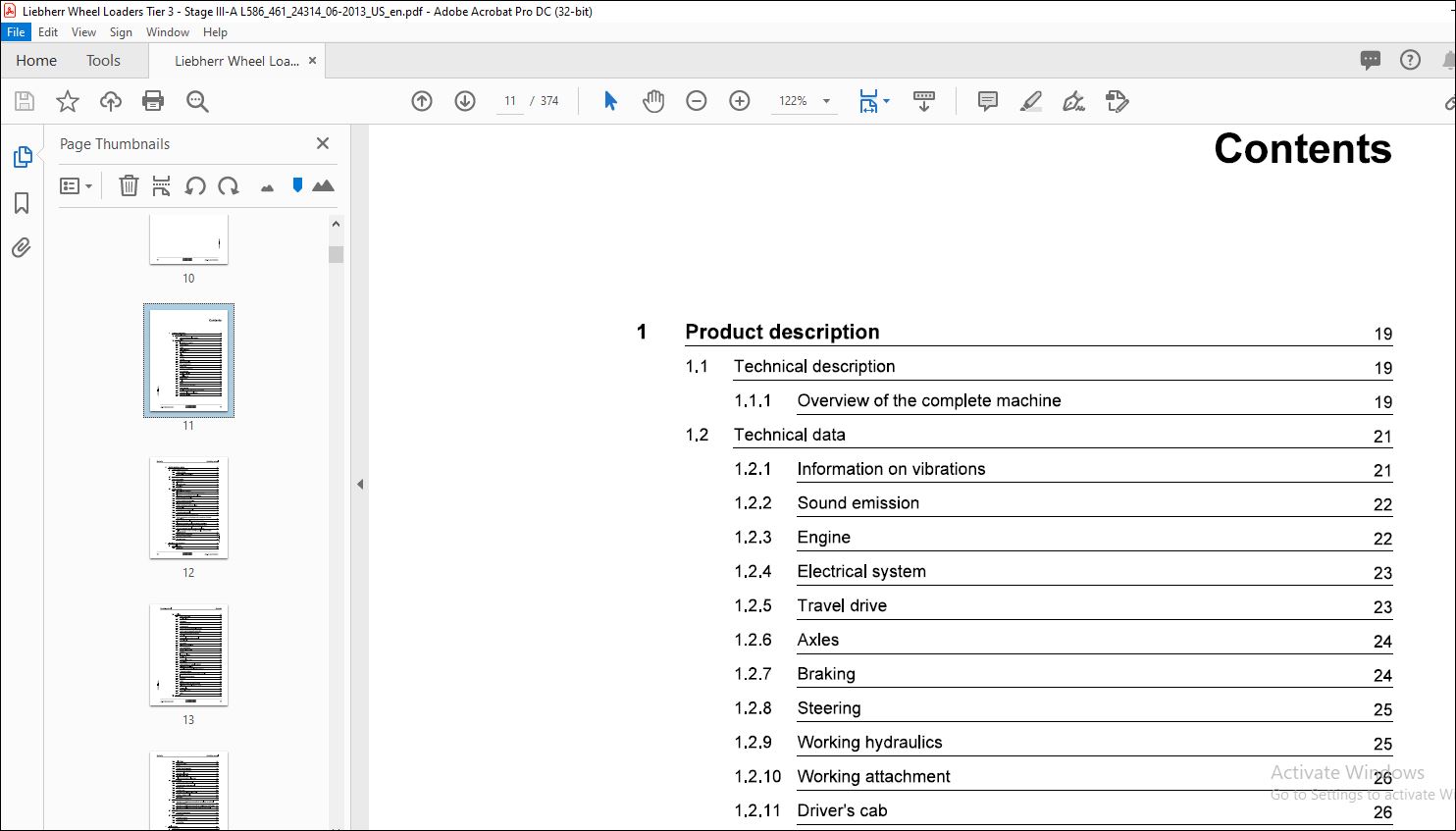Select page 11 thumbnail

188,360
